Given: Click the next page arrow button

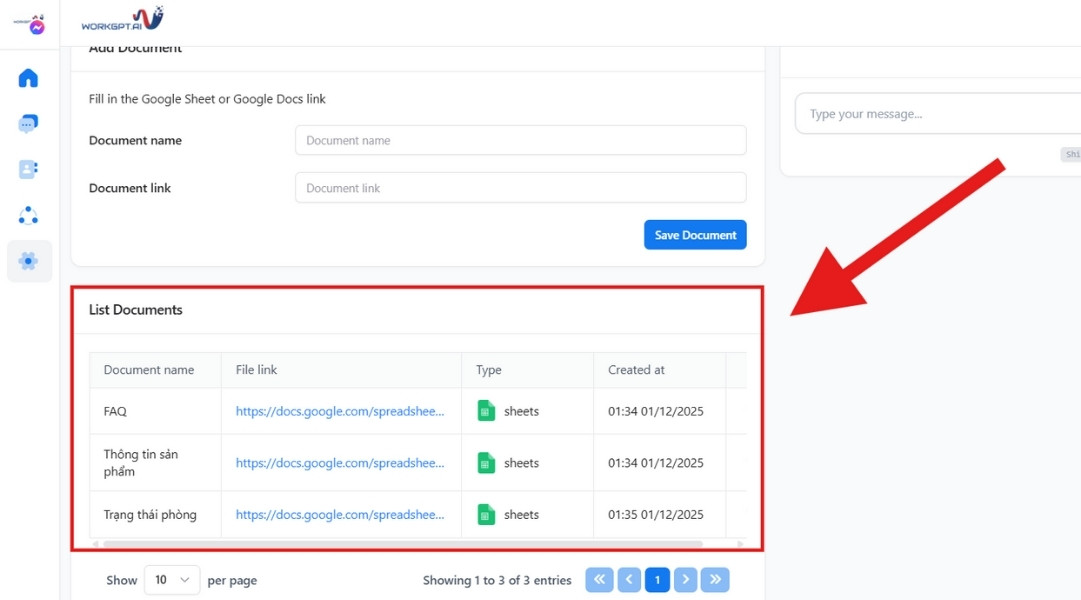Looking at the screenshot, I should tap(686, 580).
